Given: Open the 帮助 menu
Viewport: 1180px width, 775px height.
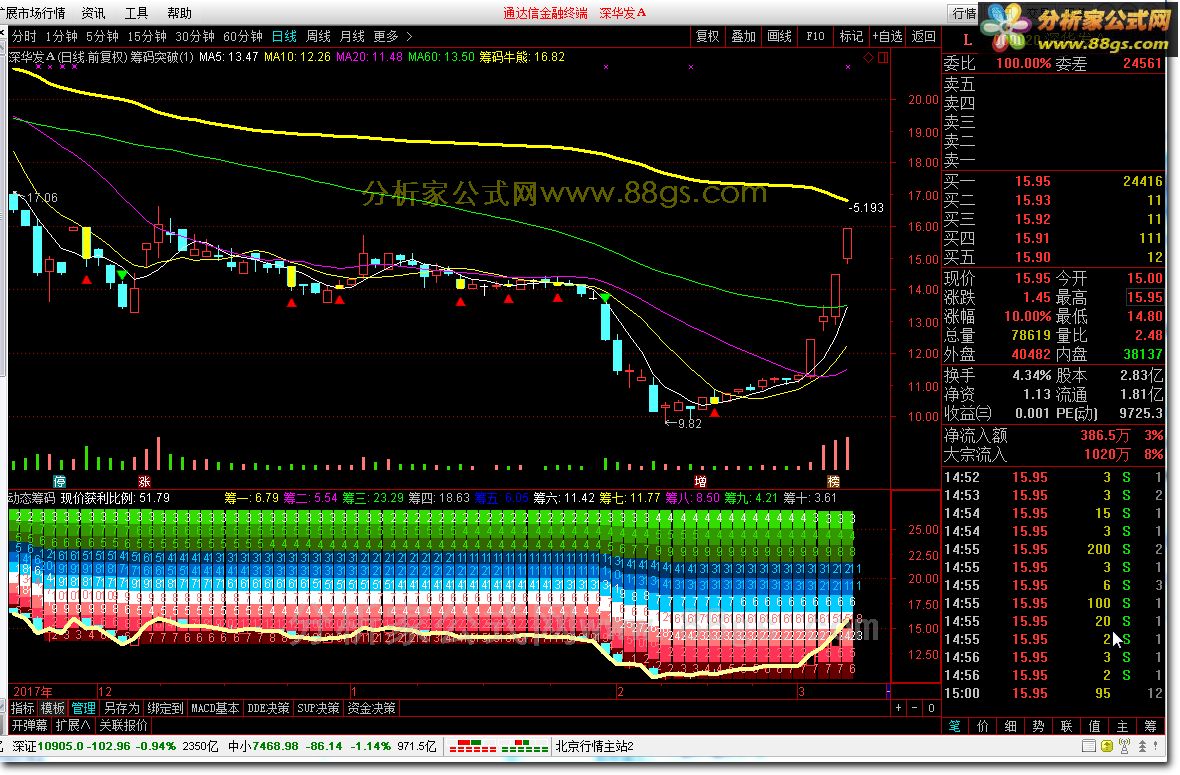Looking at the screenshot, I should click(x=179, y=13).
